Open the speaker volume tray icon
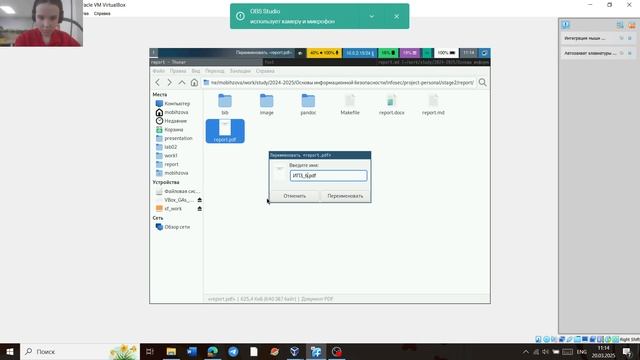640x360 pixels. click(546, 351)
